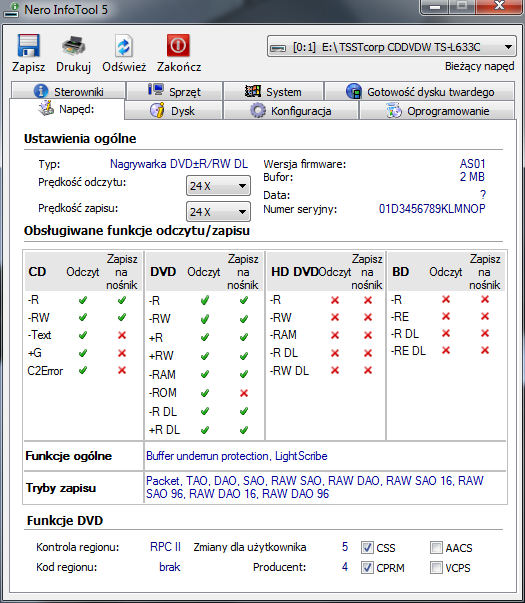Viewport: 525px width, 603px height.
Task: Click the red X for HD DVD -RAM Odczyt
Action: pos(335,335)
